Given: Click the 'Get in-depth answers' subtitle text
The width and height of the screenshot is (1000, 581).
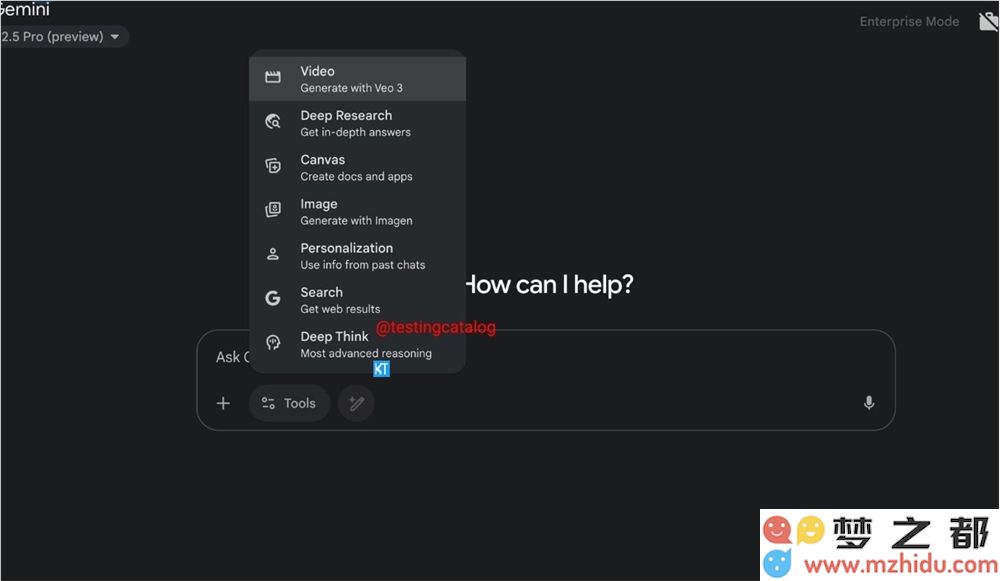Looking at the screenshot, I should coord(356,132).
